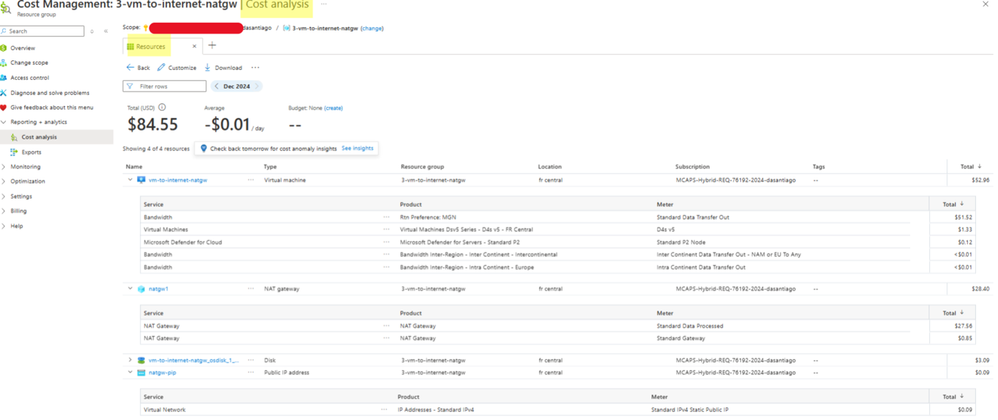
Task: Click the Change scope icon
Action: click(x=4, y=63)
